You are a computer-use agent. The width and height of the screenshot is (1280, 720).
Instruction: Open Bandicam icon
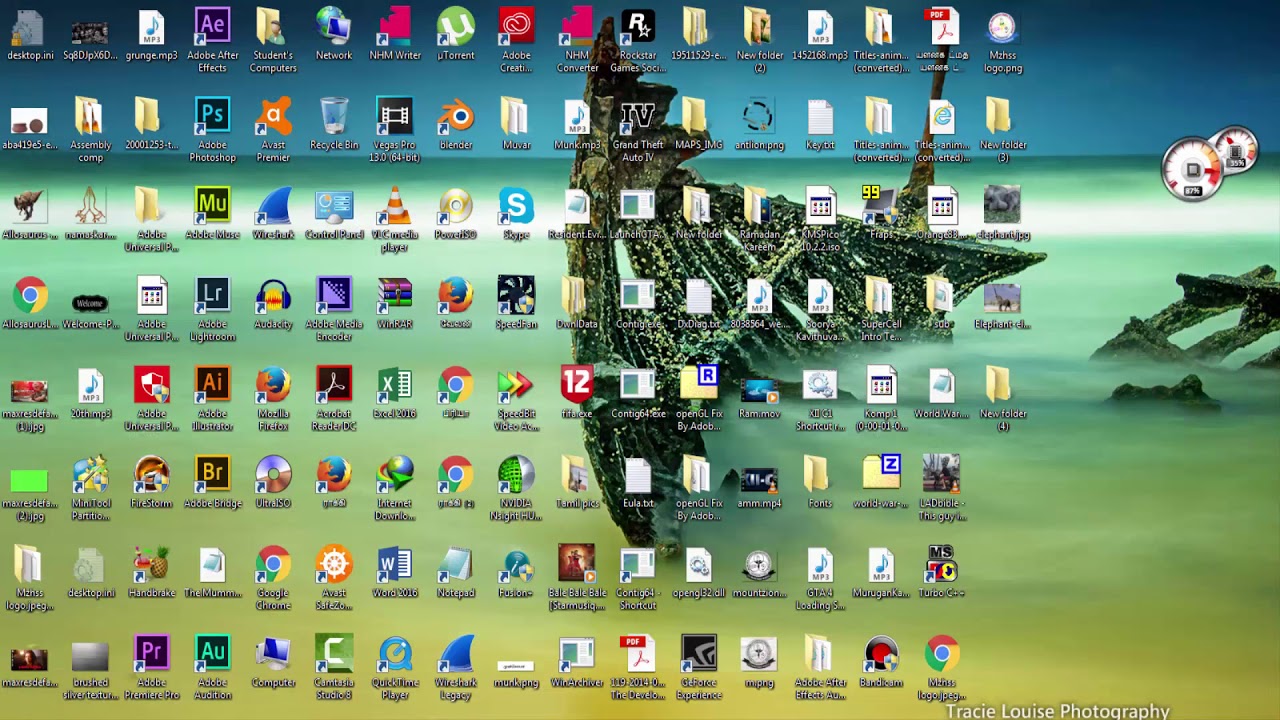[x=880, y=661]
